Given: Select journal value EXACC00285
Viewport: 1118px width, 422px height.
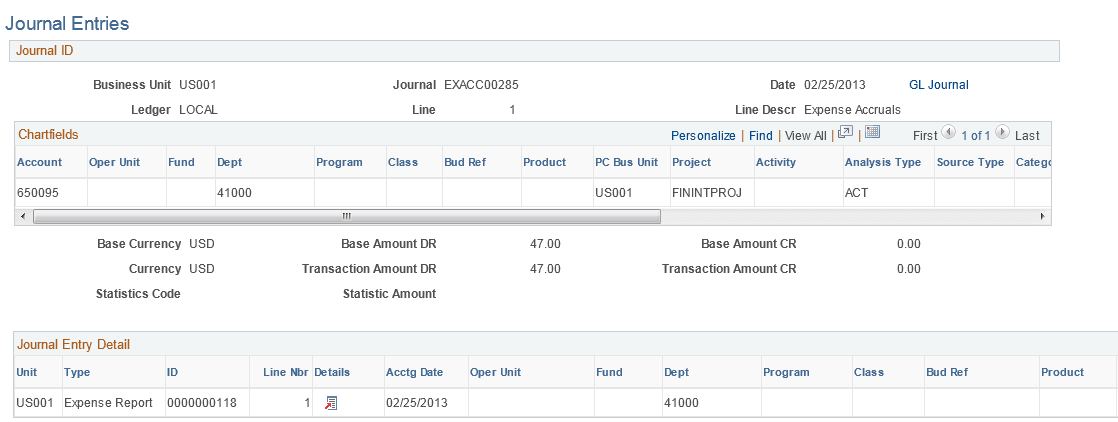Looking at the screenshot, I should (481, 85).
